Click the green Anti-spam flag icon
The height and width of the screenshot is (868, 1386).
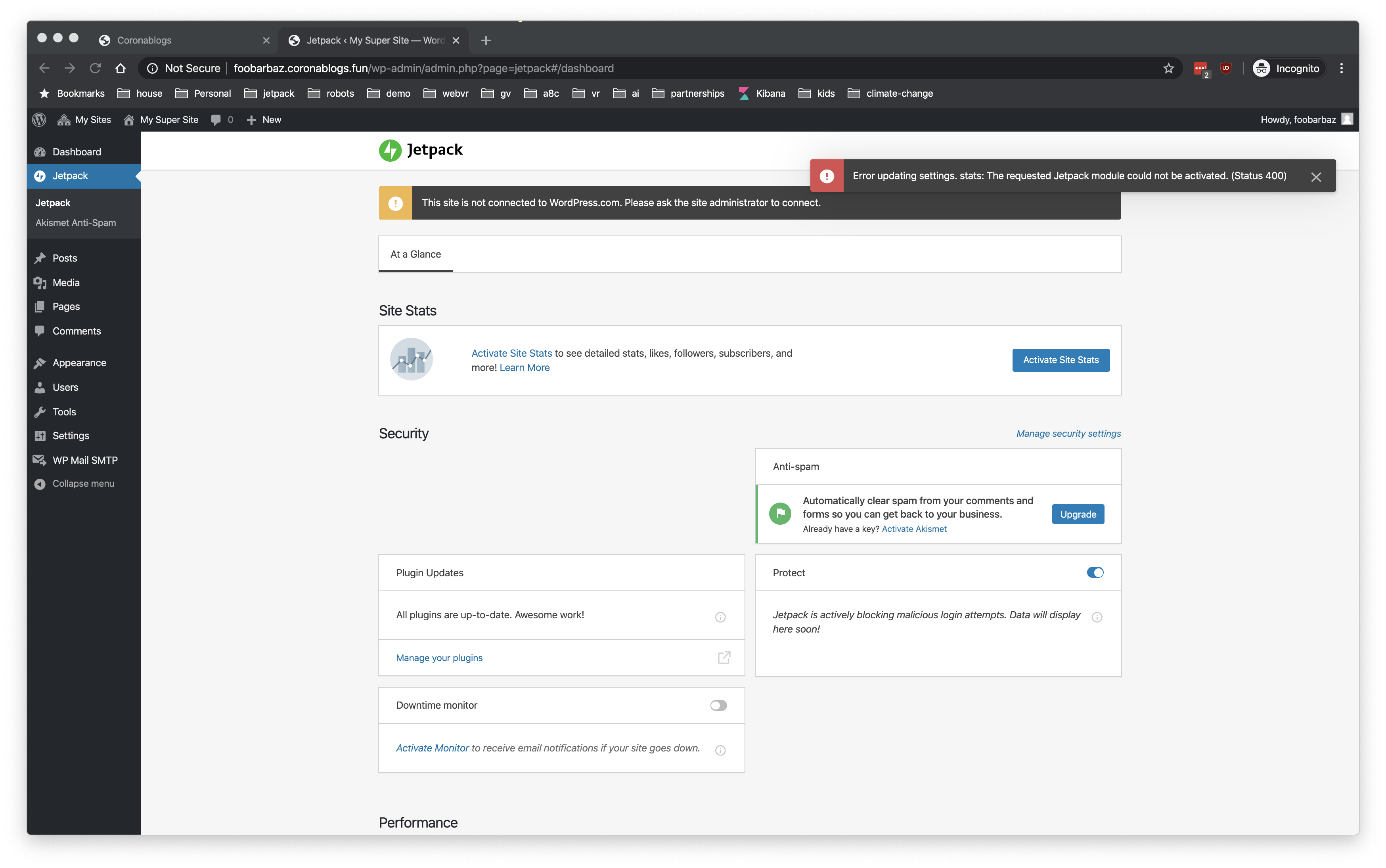[x=780, y=514]
